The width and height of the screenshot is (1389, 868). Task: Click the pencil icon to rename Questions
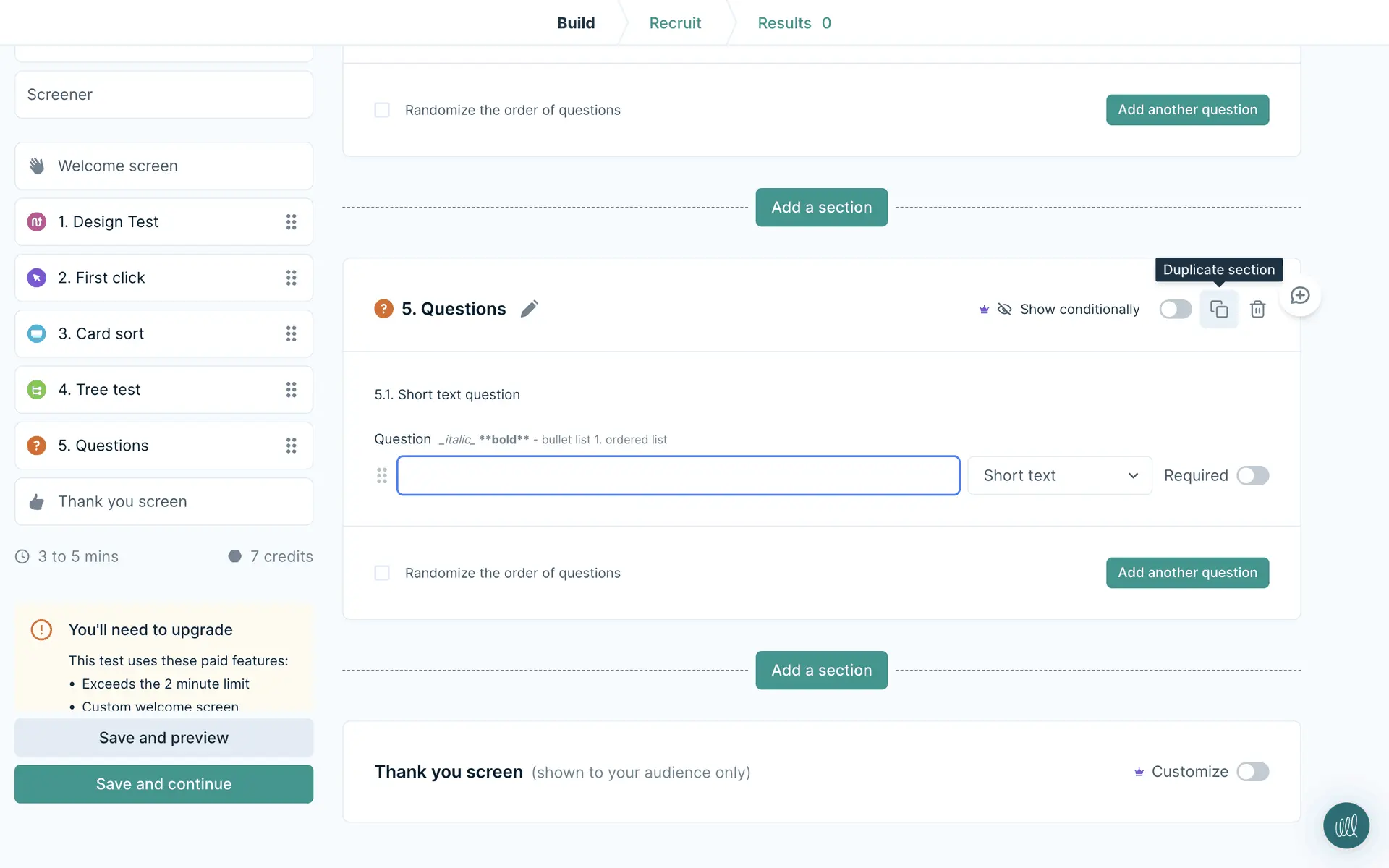529,309
